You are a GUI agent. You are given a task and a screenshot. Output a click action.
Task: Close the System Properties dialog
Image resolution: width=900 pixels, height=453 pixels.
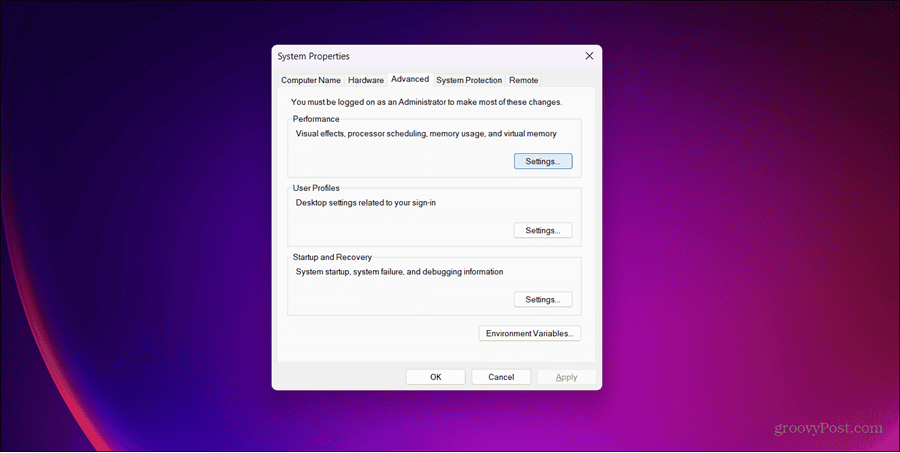coord(589,56)
